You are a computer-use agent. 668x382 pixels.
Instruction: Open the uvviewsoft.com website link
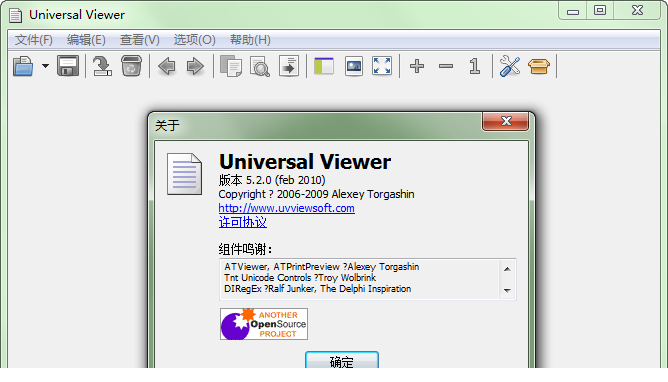pos(286,208)
